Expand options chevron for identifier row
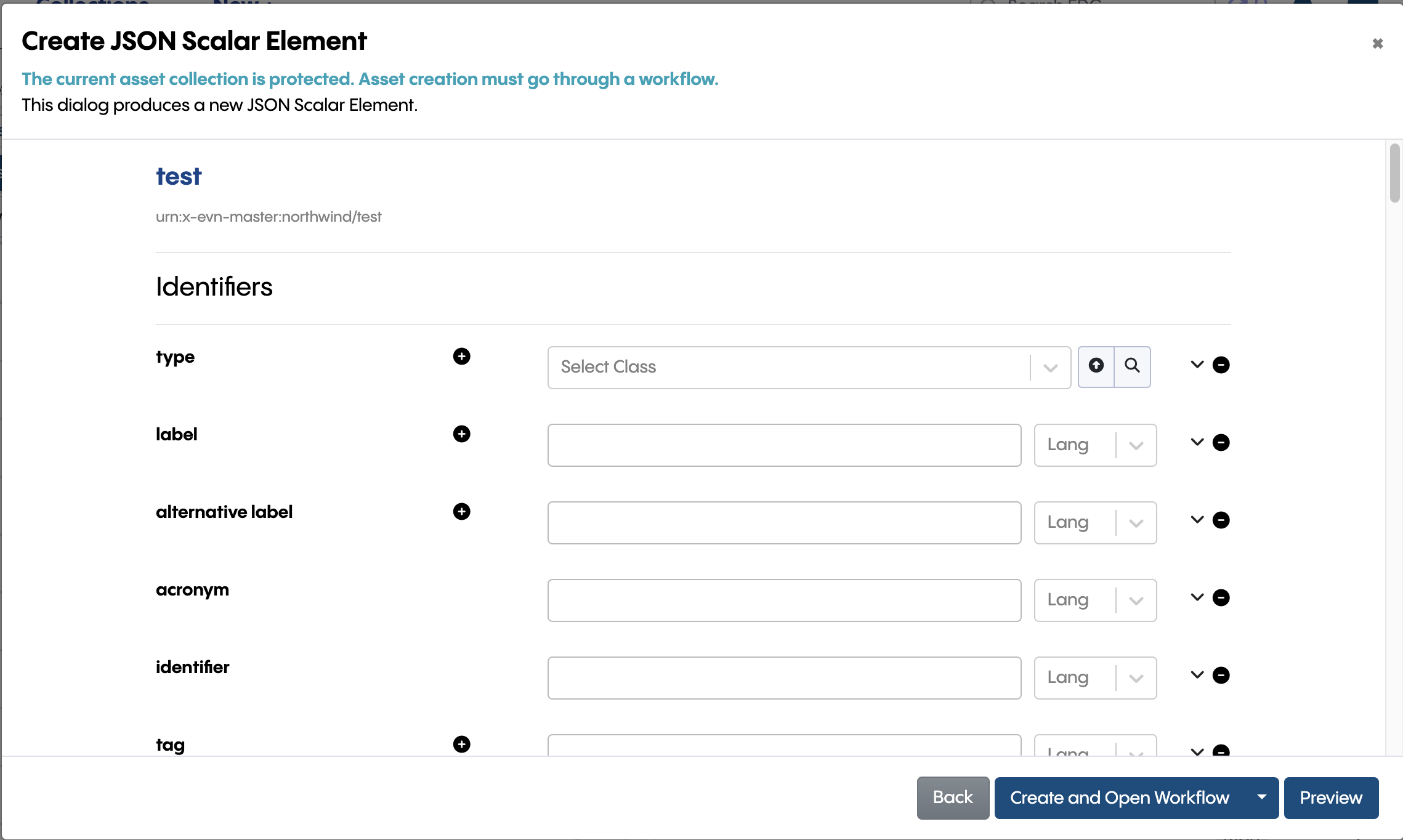1403x840 pixels. point(1197,675)
